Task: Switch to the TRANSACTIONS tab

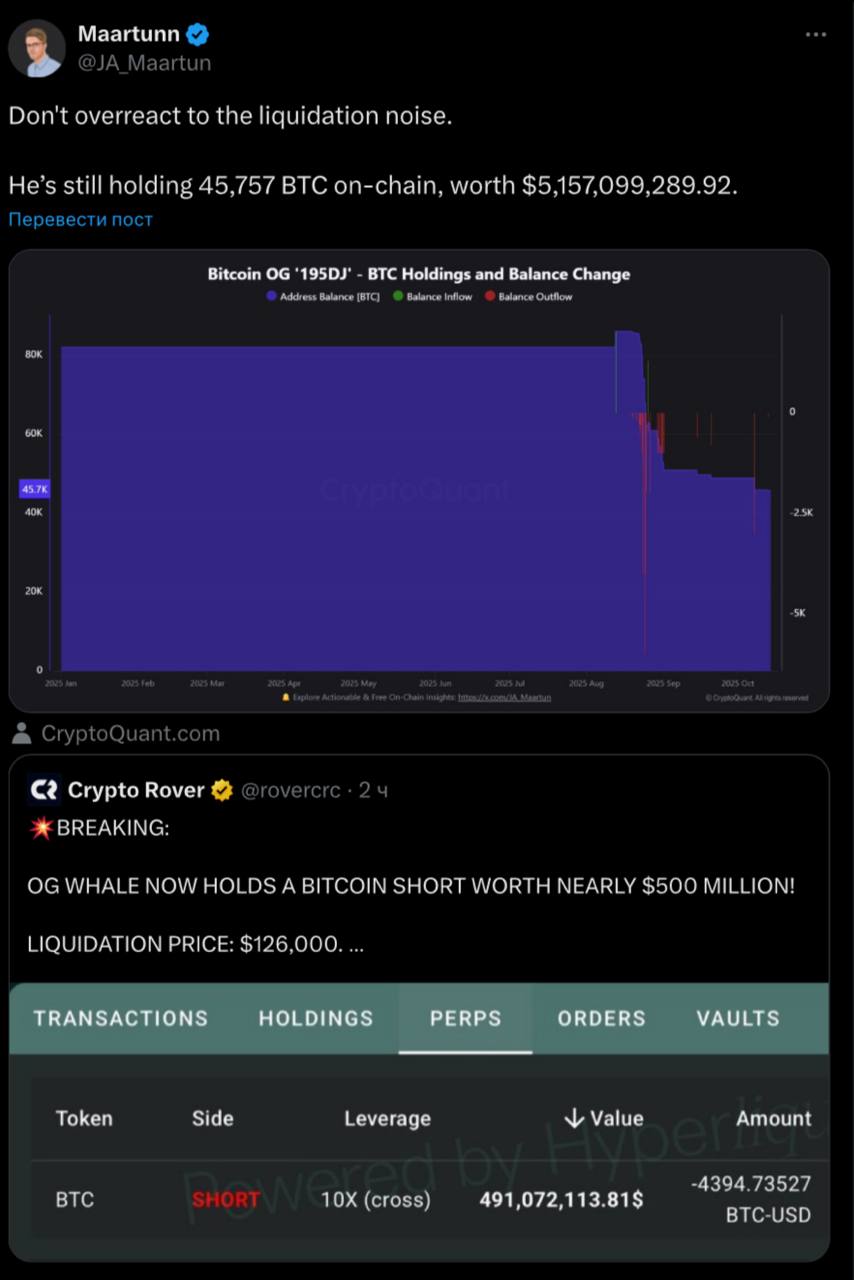Action: coord(120,1018)
